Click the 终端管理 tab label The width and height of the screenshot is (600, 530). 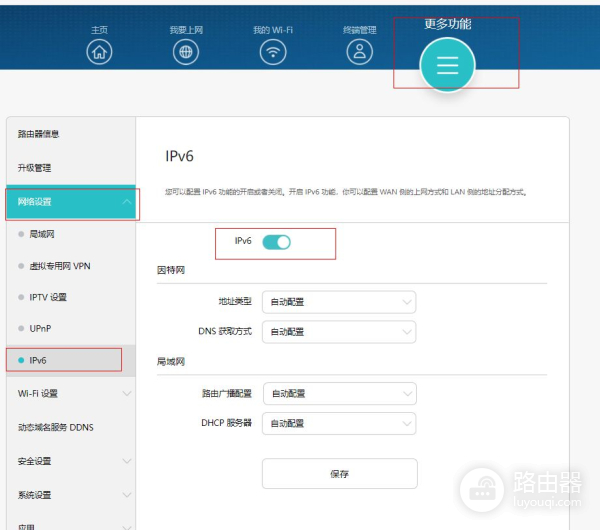pos(360,30)
